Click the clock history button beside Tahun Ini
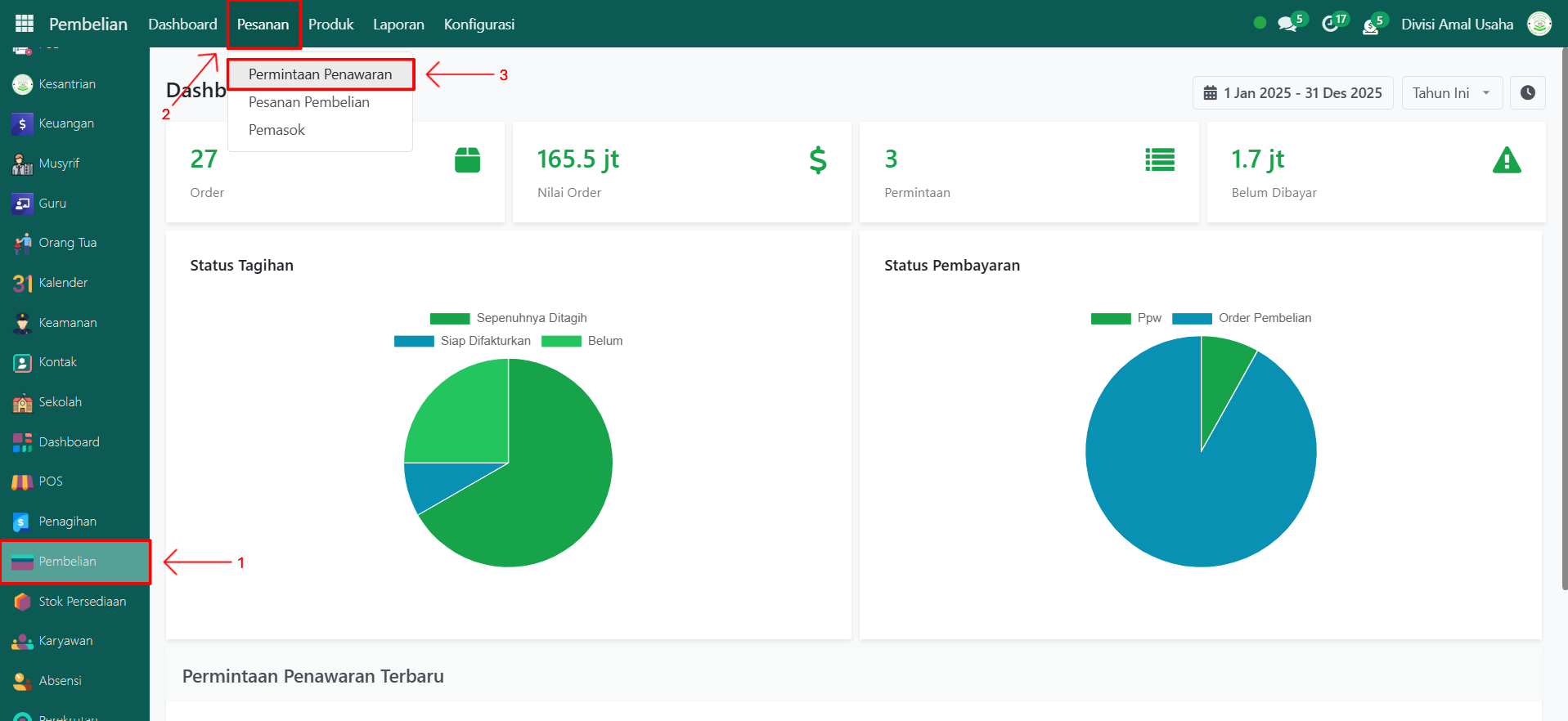The image size is (1568, 721). 1527,93
